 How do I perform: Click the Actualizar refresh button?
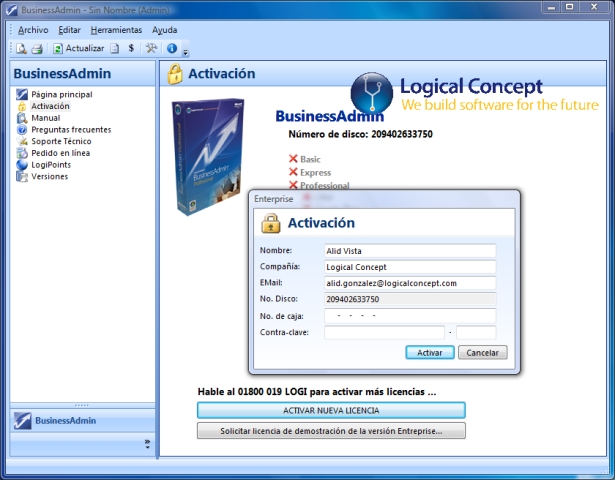(79, 48)
